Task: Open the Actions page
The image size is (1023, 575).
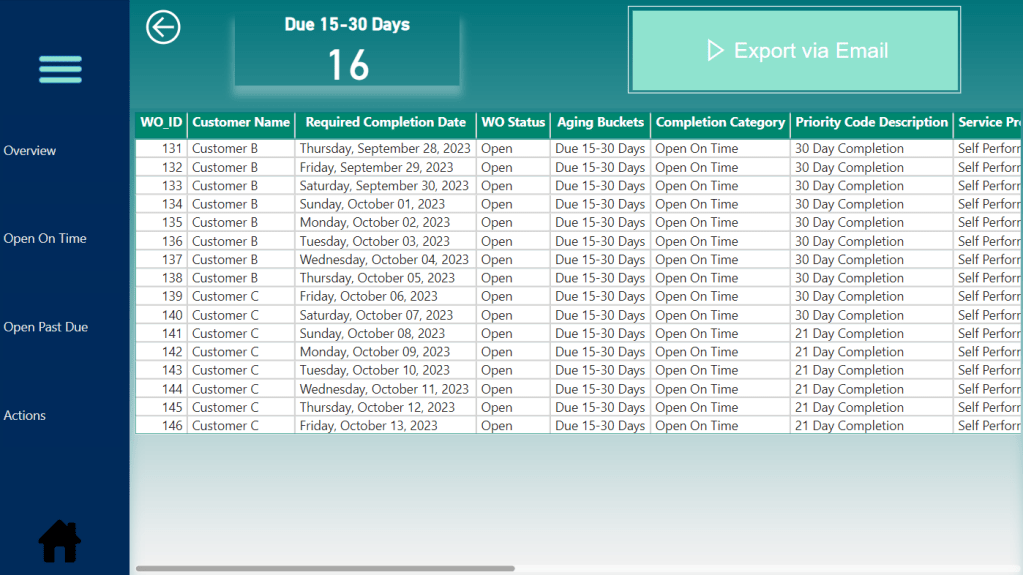Action: pos(25,416)
